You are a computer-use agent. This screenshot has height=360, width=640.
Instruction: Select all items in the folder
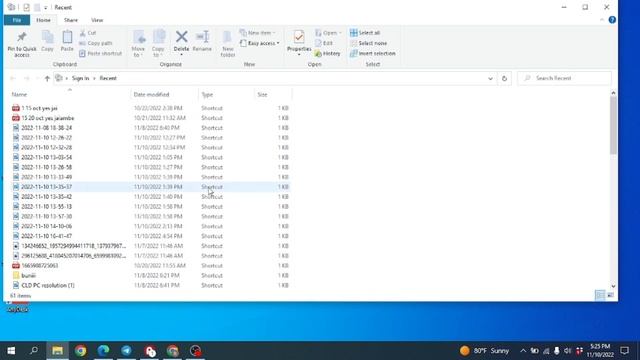(x=365, y=33)
